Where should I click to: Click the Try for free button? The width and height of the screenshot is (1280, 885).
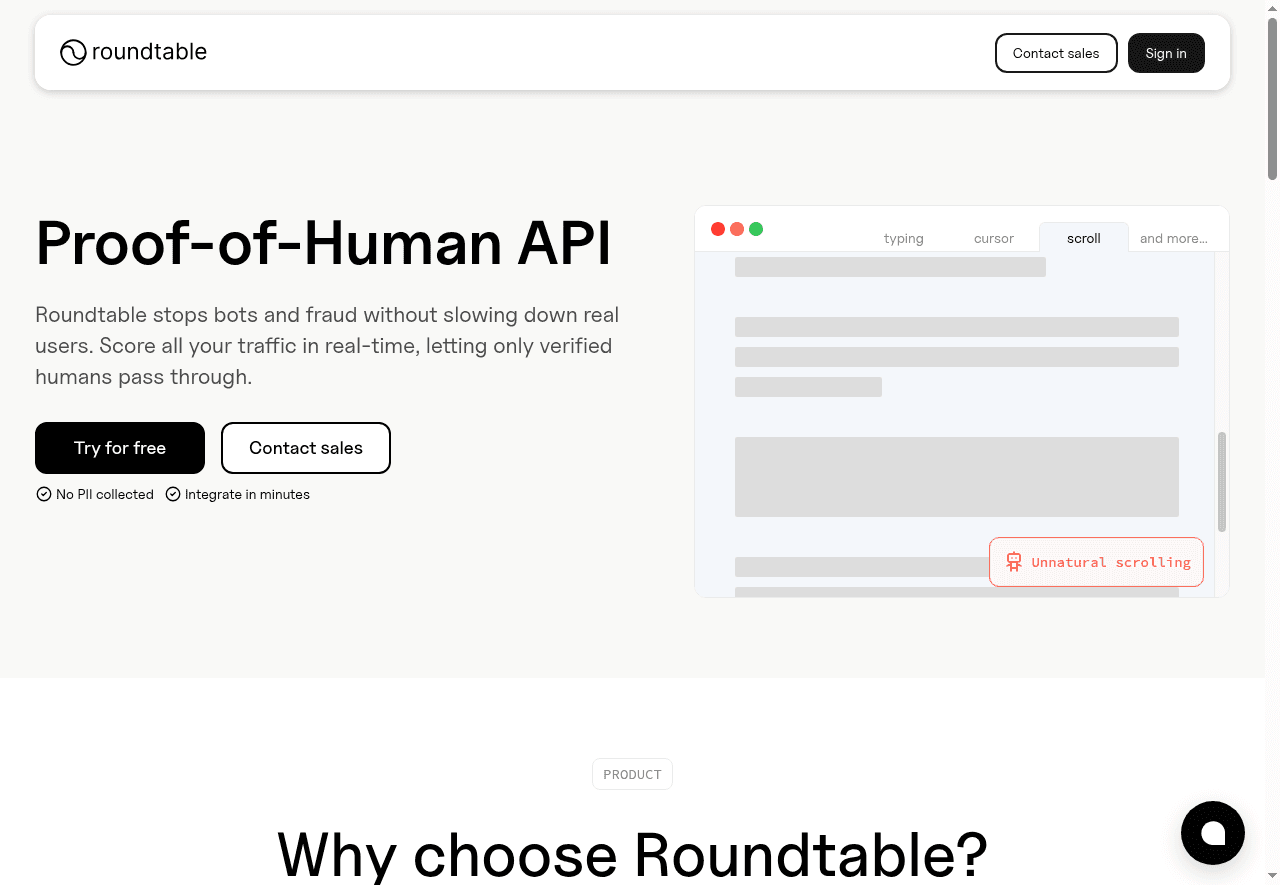(119, 448)
